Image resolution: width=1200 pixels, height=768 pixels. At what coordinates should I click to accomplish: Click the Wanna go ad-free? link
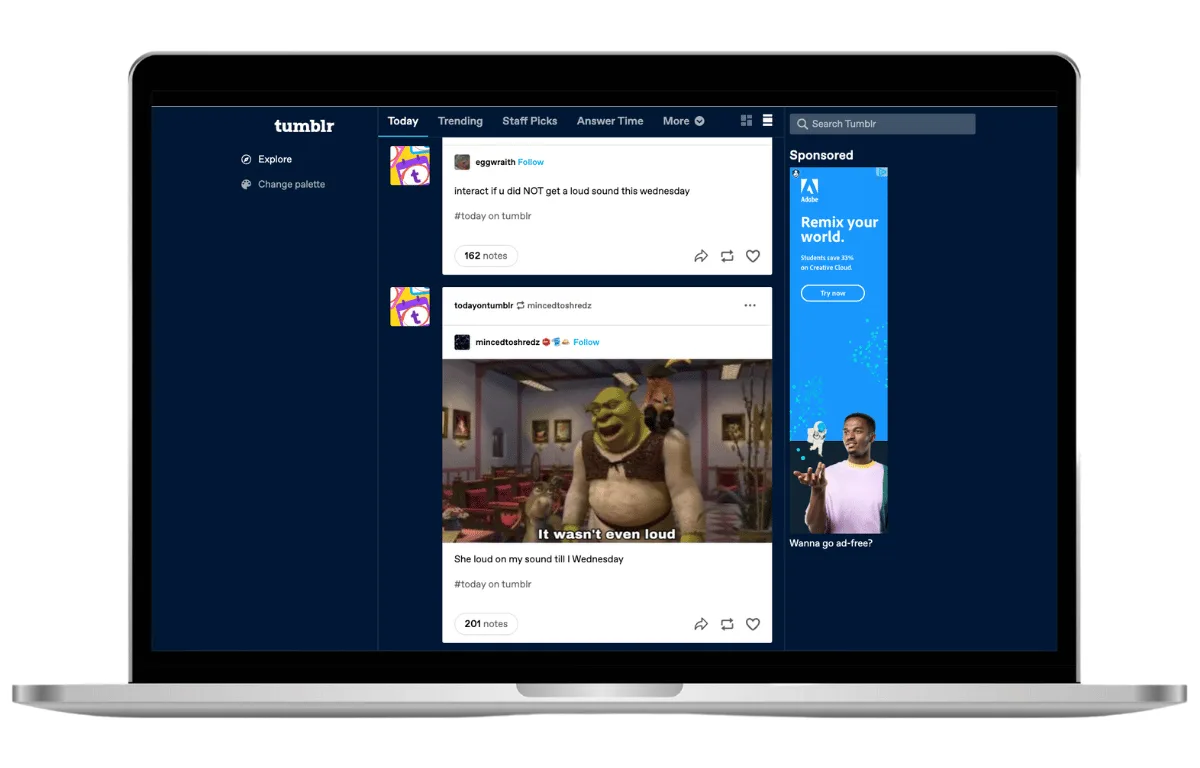tap(831, 544)
